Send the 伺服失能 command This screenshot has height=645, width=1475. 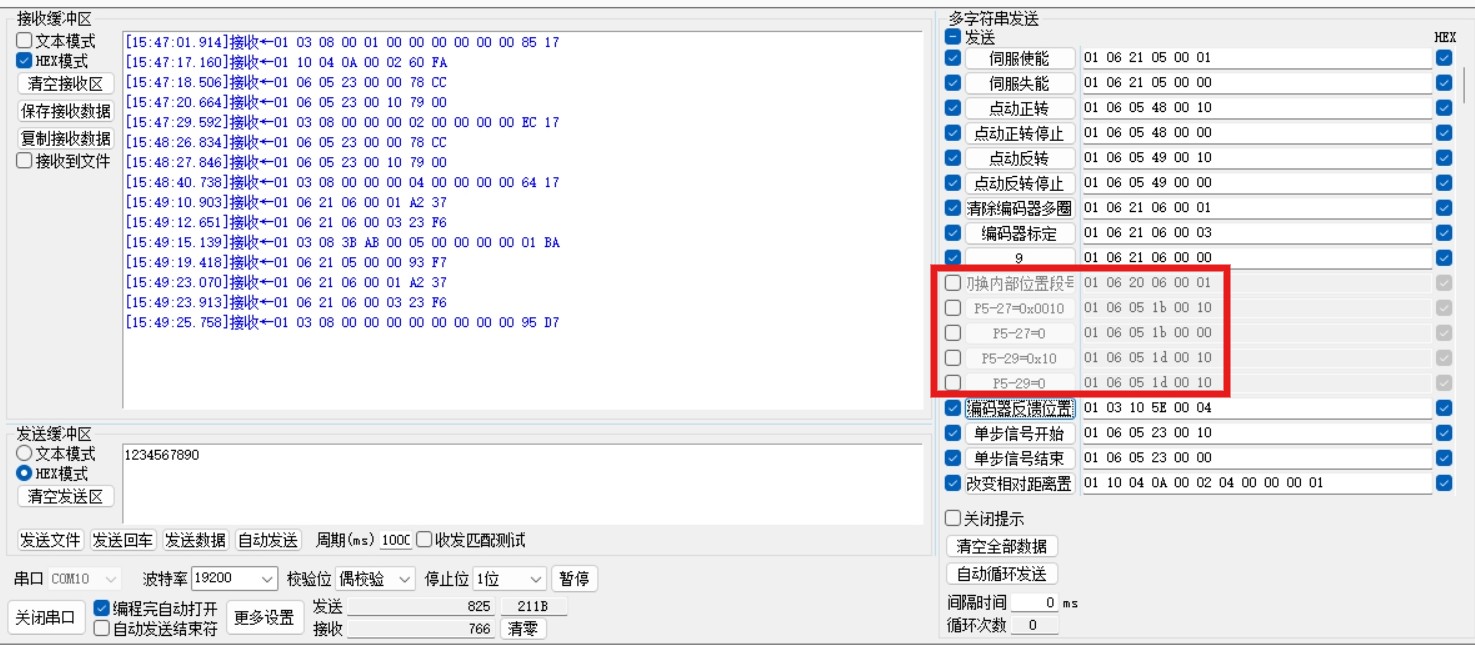pyautogui.click(x=1019, y=82)
